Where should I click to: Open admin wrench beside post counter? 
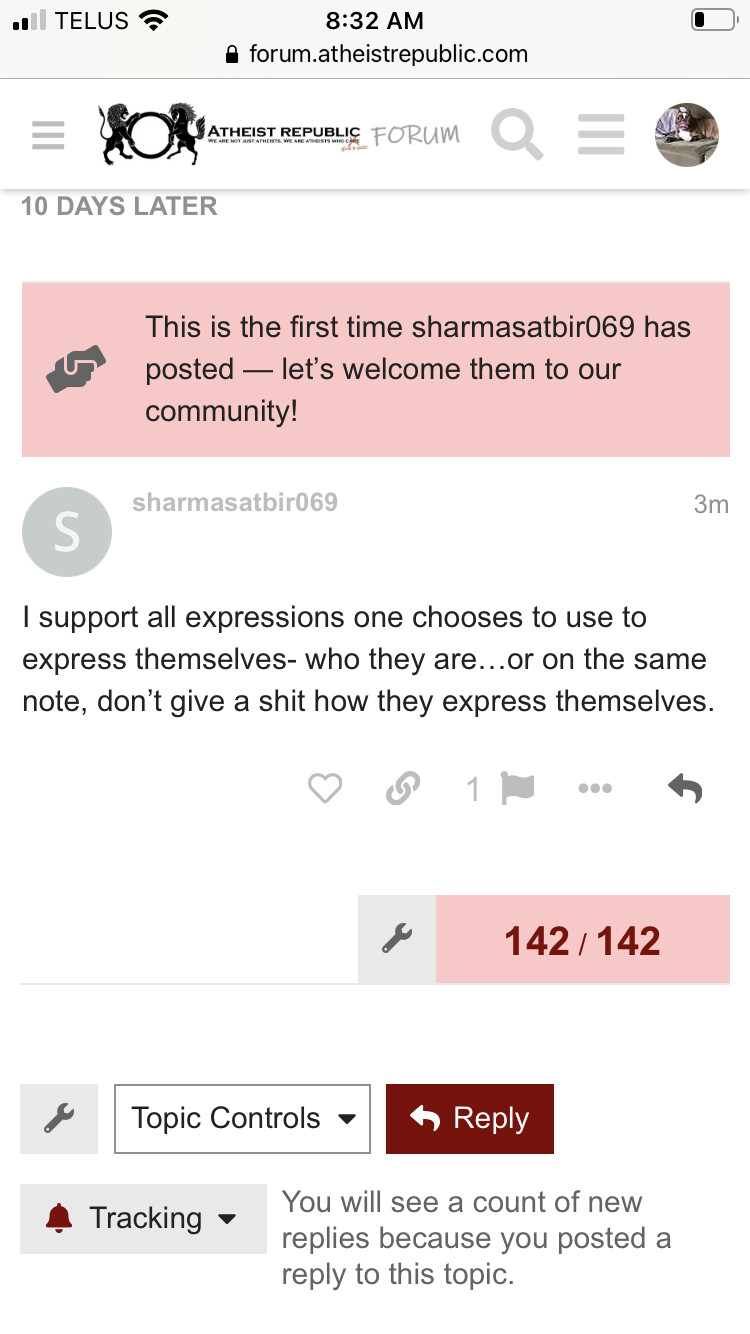(397, 940)
